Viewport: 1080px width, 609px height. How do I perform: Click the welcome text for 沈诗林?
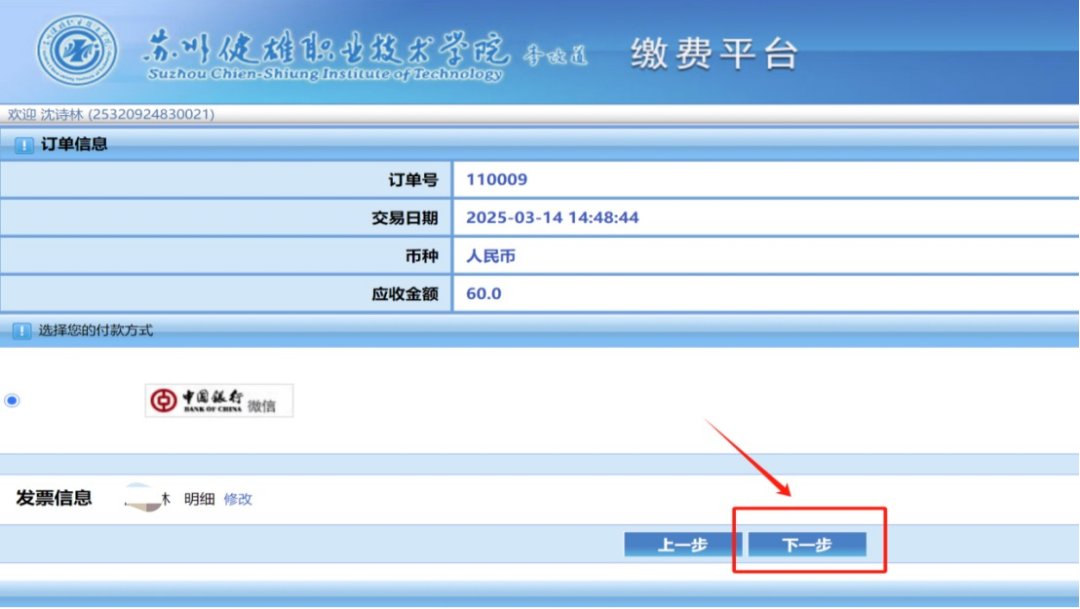tap(111, 114)
